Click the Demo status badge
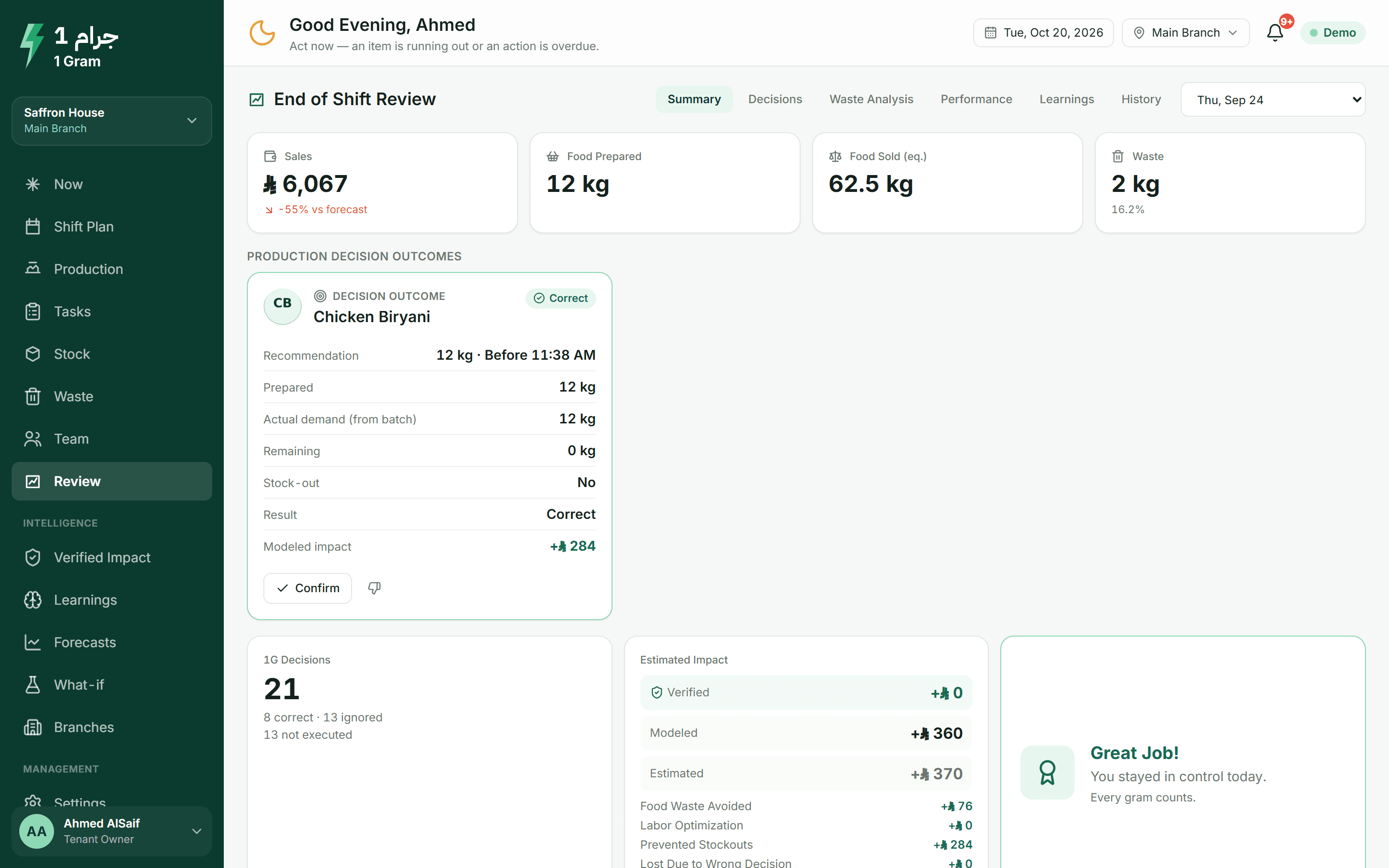The width and height of the screenshot is (1389, 868). click(x=1333, y=33)
